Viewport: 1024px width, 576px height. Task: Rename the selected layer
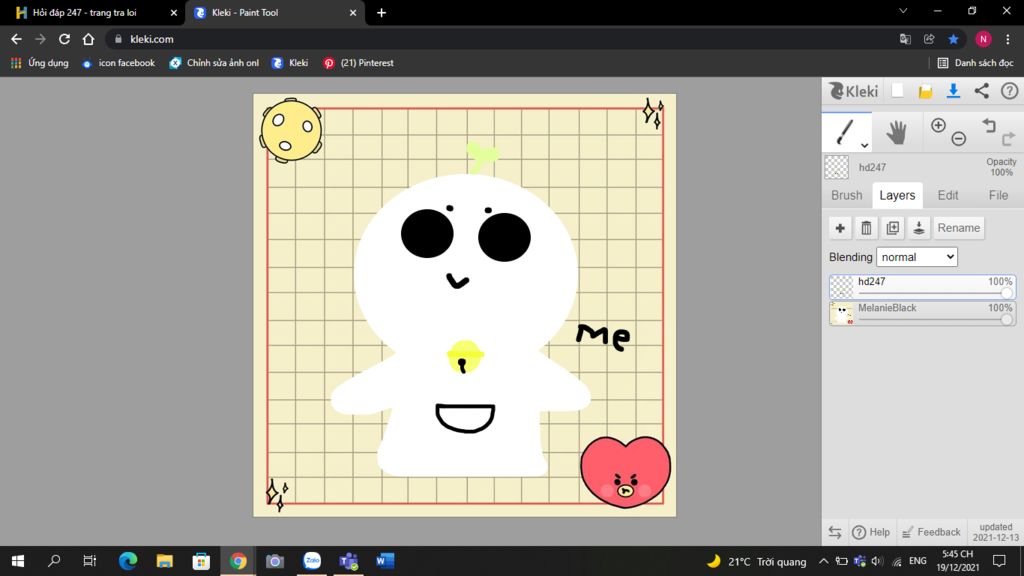(959, 228)
